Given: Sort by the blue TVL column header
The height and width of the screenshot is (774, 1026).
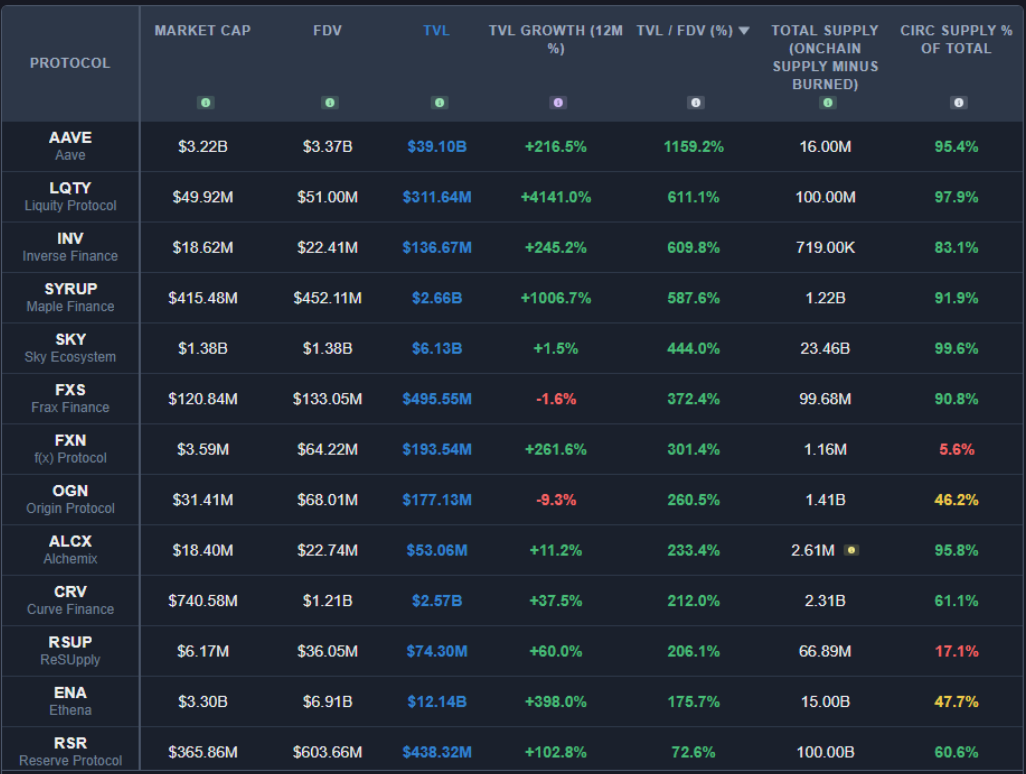Looking at the screenshot, I should pos(436,31).
